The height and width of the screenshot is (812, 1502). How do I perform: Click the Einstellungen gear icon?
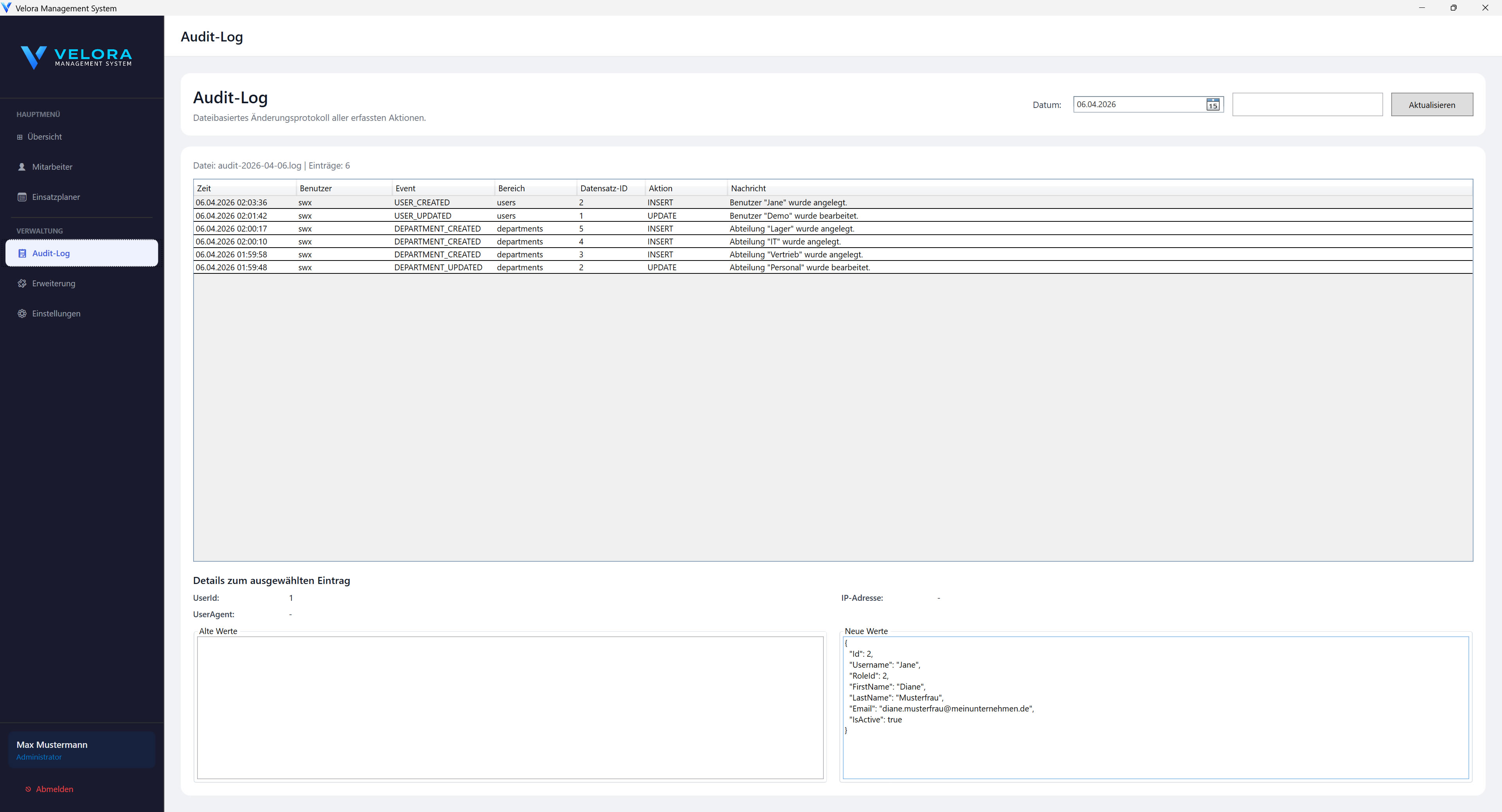click(x=22, y=314)
